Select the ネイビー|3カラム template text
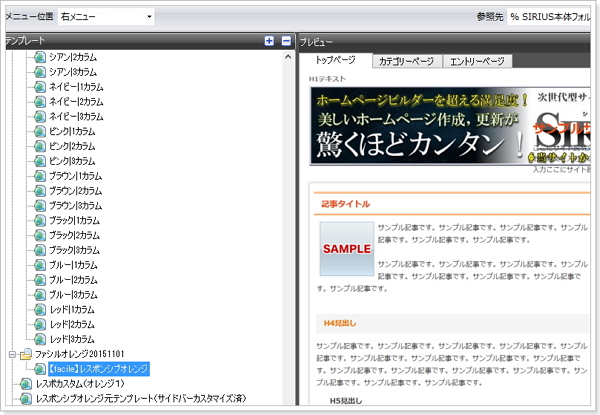This screenshot has height=415, width=600. (x=76, y=117)
